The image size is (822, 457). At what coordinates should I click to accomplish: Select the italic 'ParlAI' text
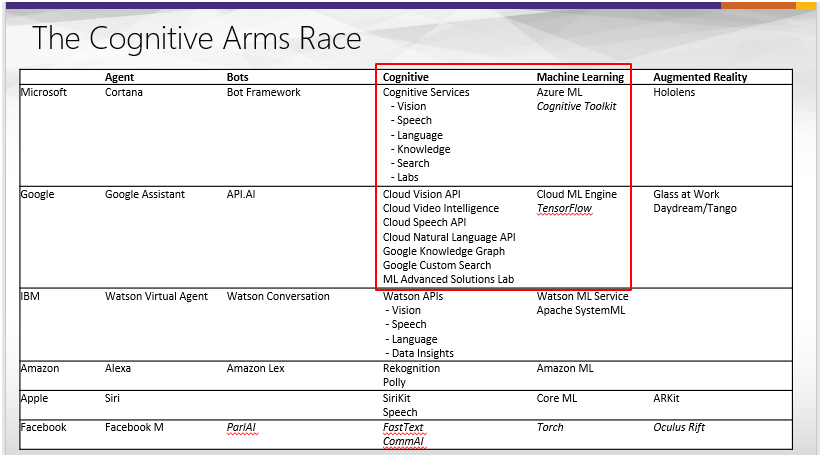click(x=241, y=428)
